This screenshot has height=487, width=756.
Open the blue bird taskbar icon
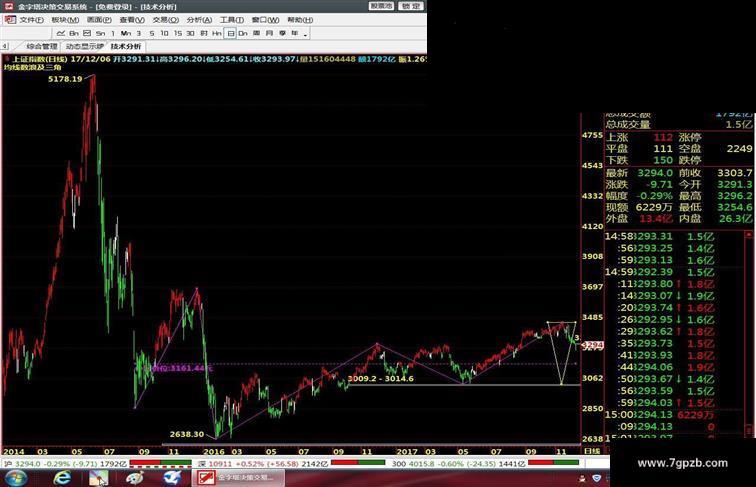(172, 478)
